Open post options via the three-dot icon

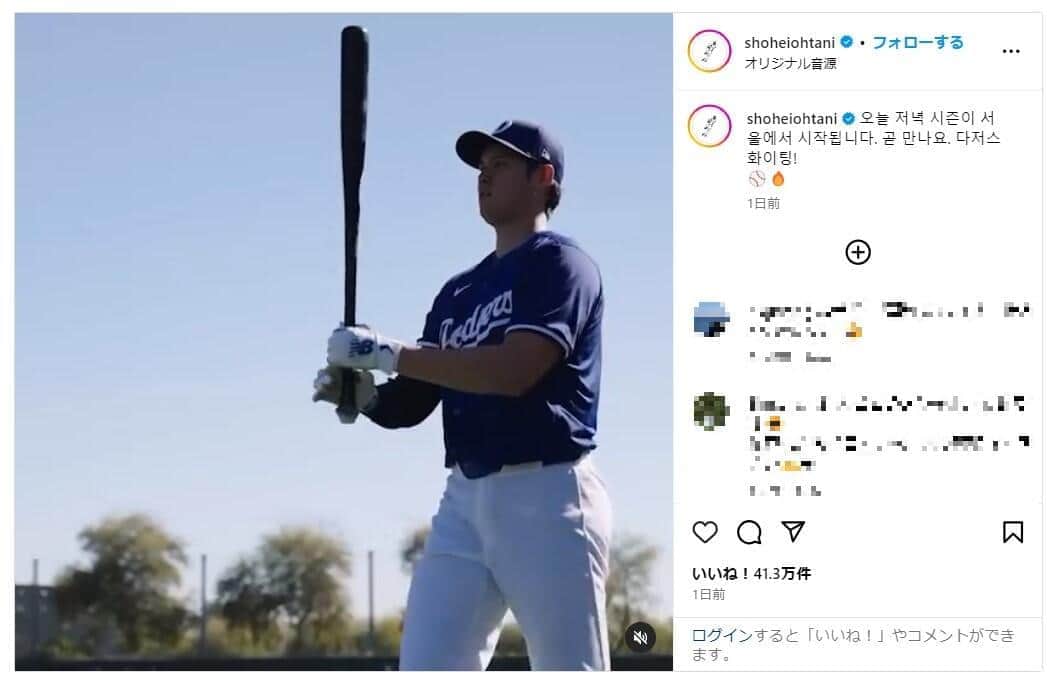(x=1012, y=49)
